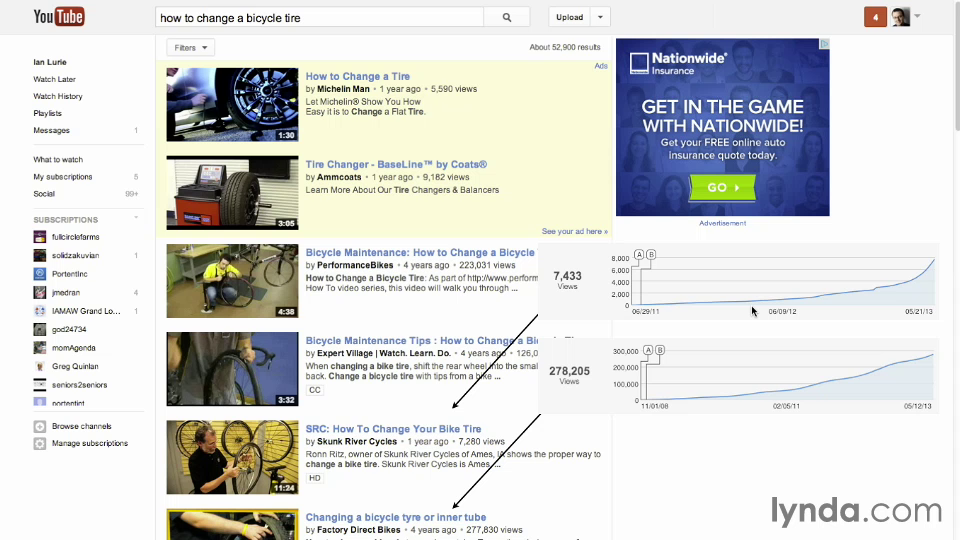Click the momAgenda channel icon
This screenshot has height=540, width=960.
click(x=40, y=348)
